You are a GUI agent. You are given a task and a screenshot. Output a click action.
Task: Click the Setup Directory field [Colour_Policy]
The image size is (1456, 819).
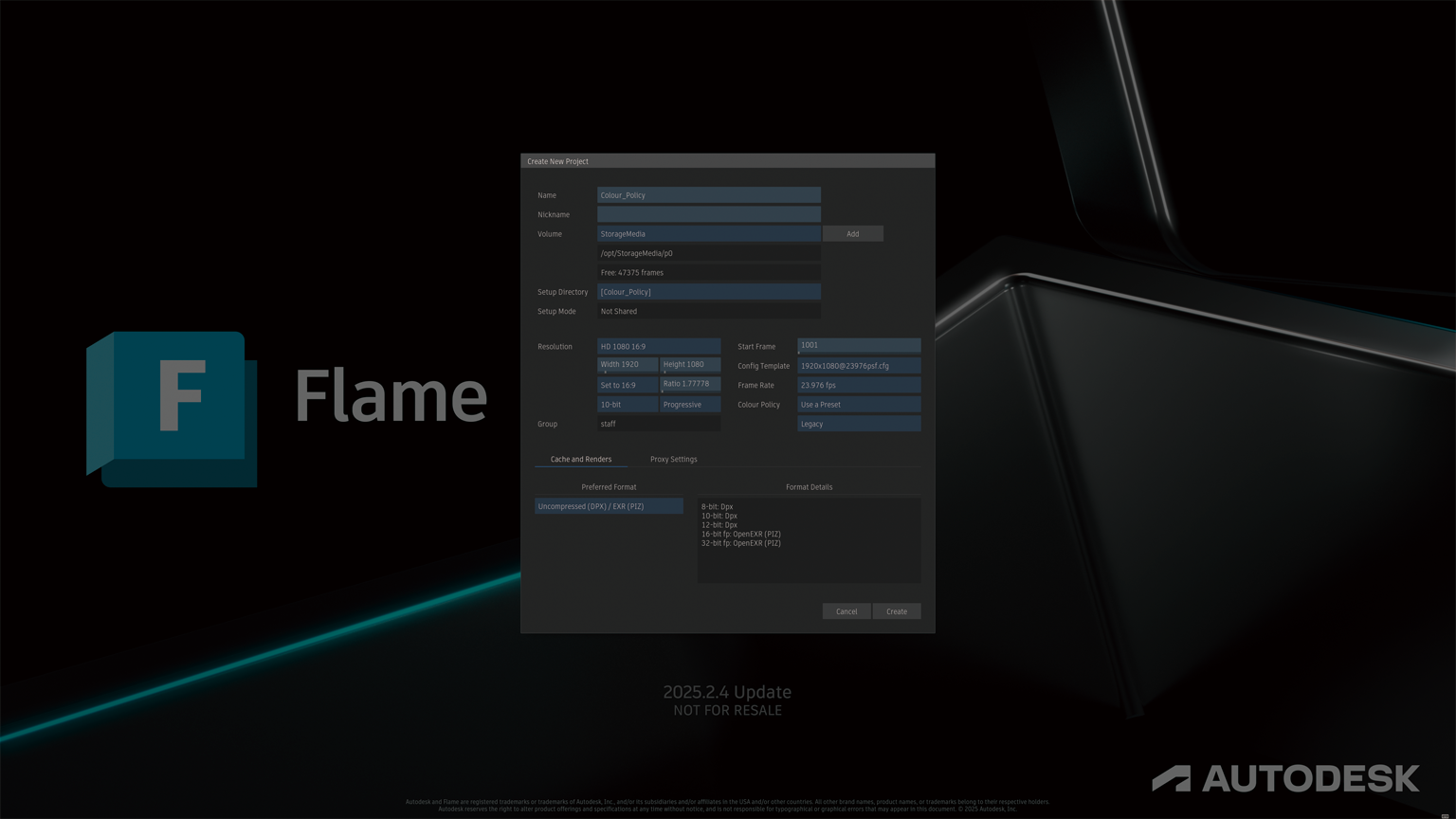pyautogui.click(x=708, y=292)
